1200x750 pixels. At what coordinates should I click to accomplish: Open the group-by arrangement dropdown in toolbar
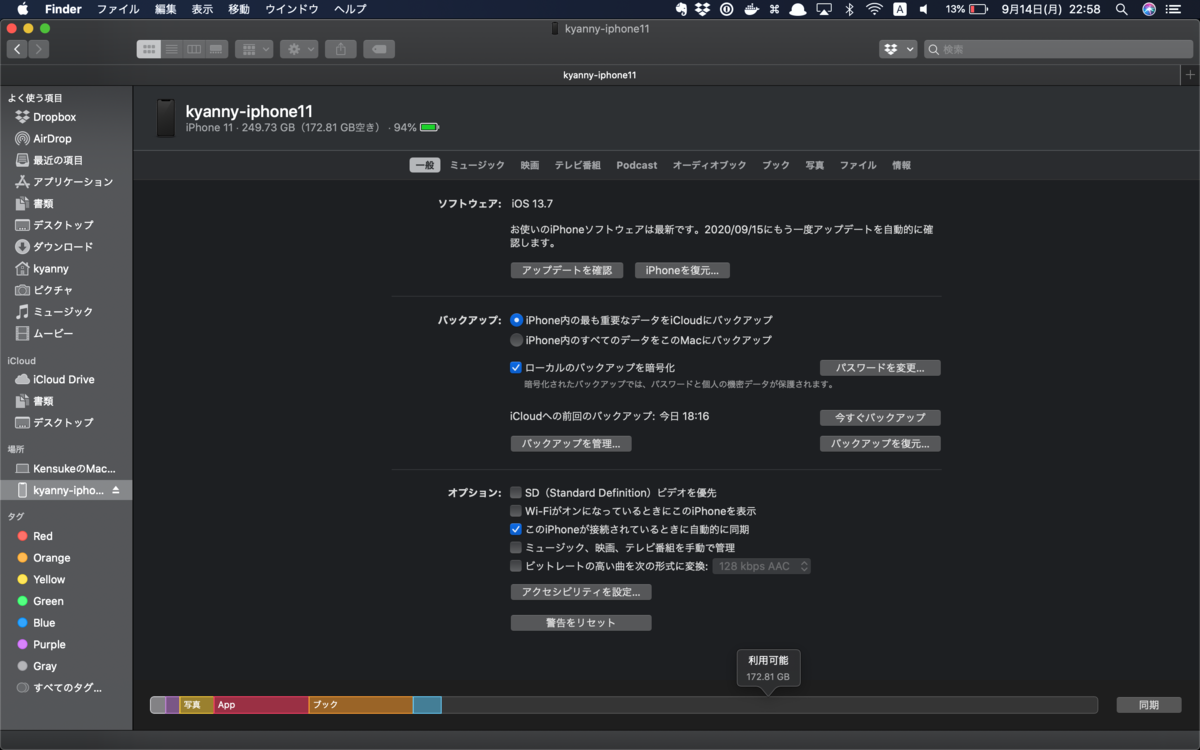[x=254, y=49]
